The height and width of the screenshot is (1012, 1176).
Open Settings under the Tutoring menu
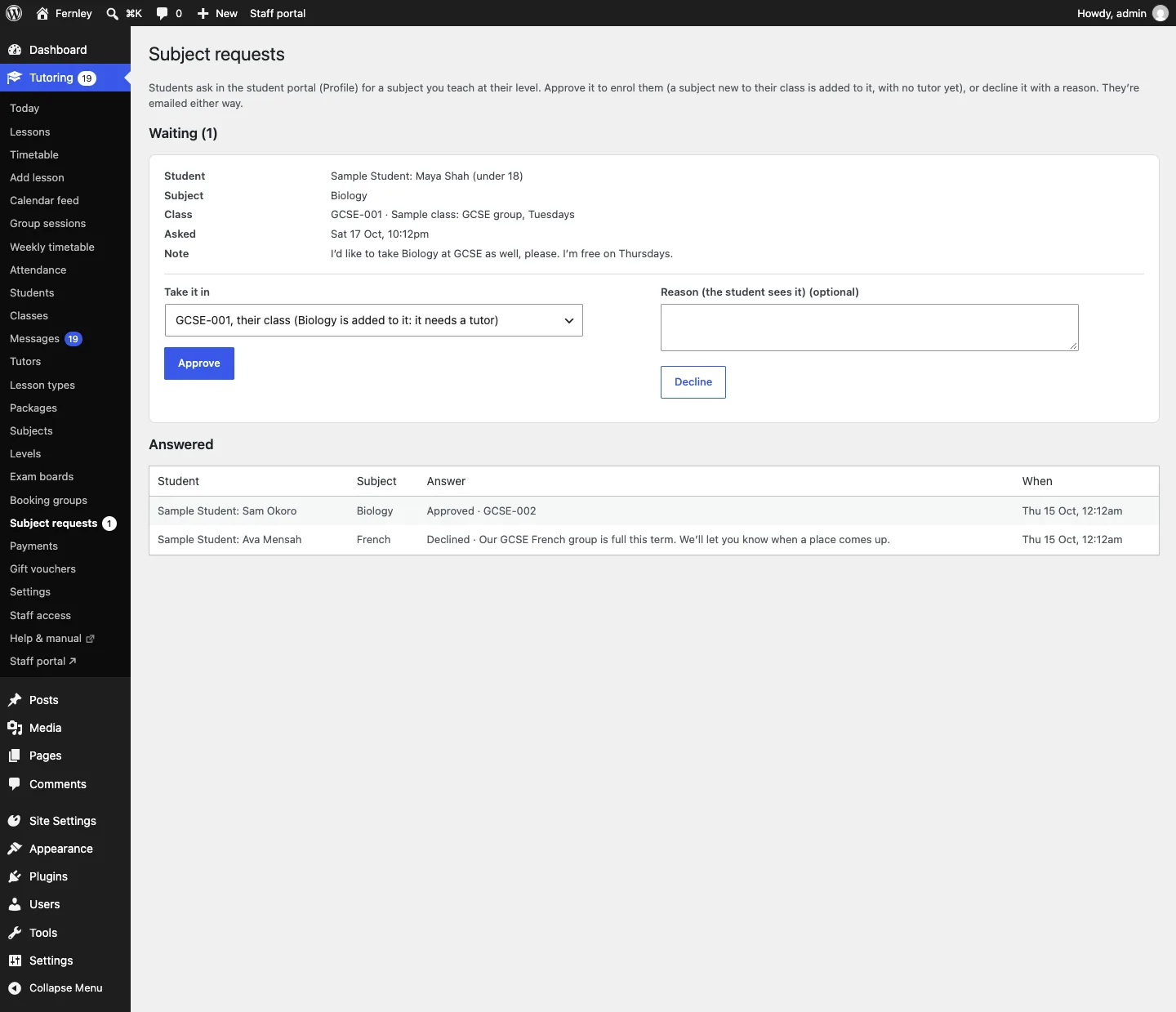click(30, 591)
